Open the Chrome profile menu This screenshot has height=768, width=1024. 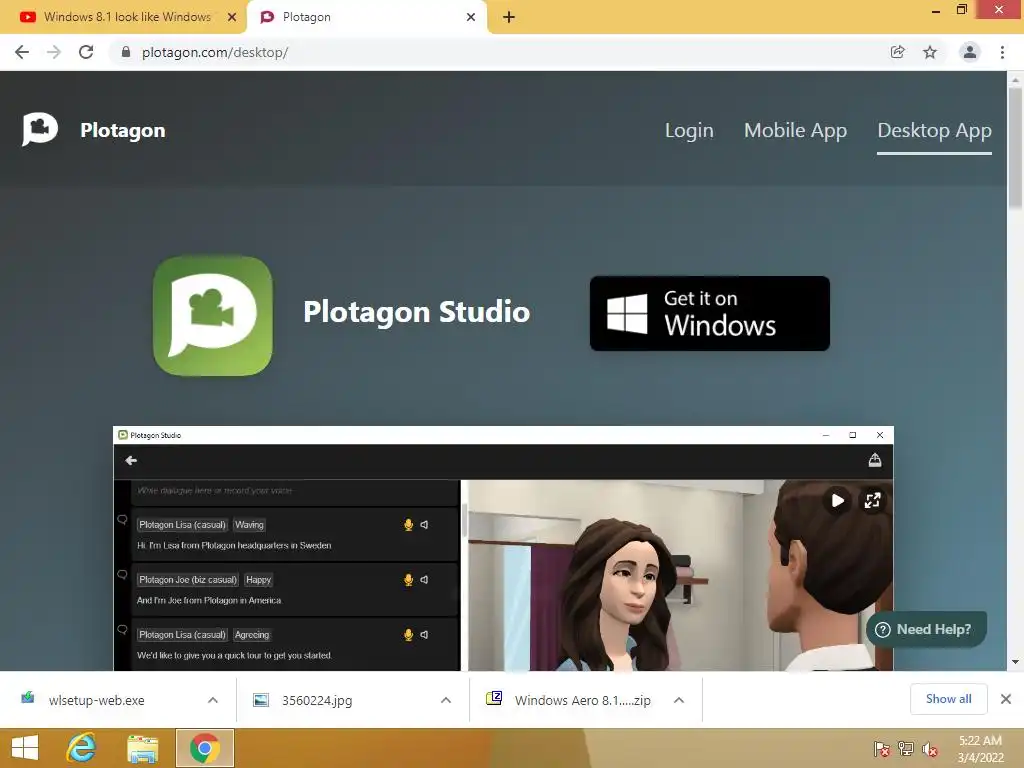click(x=970, y=52)
